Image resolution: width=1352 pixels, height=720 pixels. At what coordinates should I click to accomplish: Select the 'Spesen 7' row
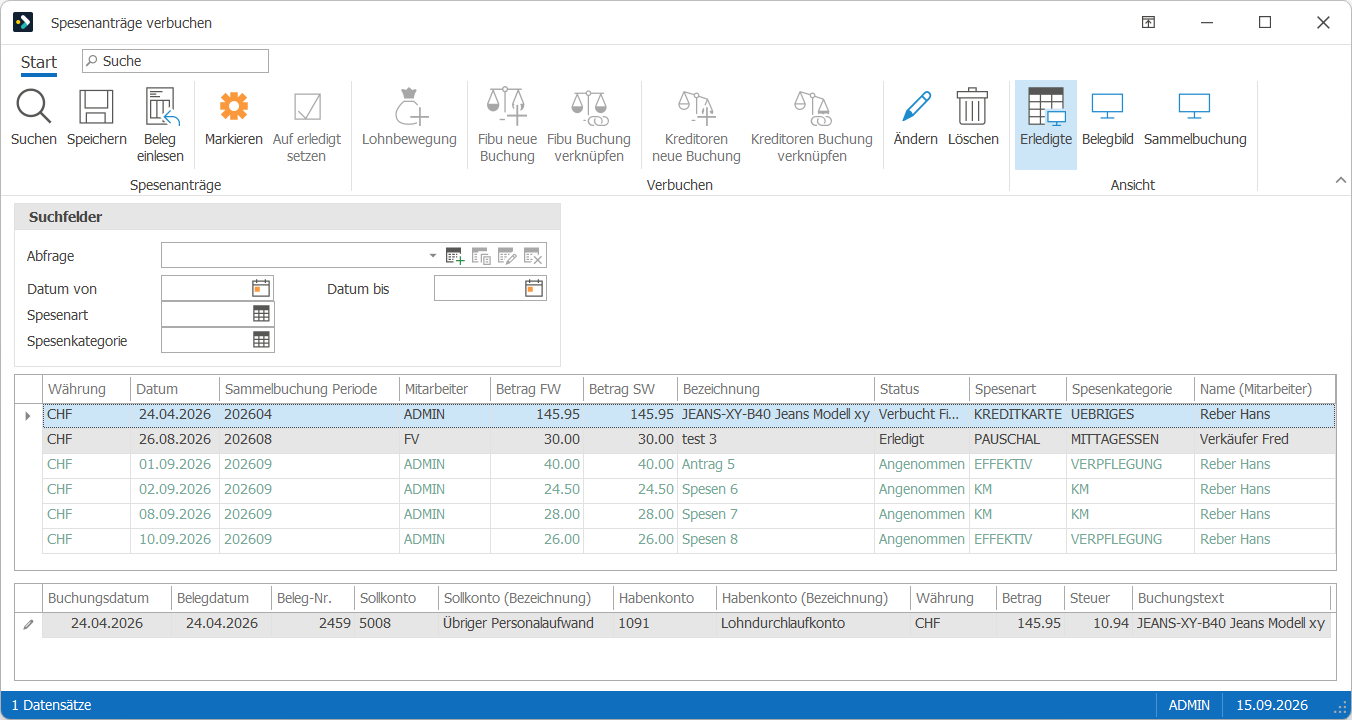point(689,514)
